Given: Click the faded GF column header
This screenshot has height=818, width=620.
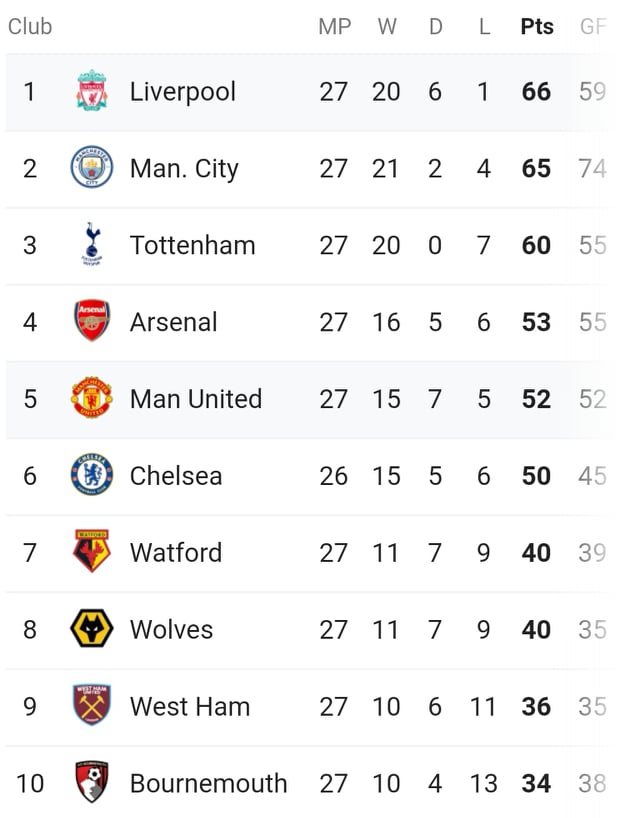Looking at the screenshot, I should [593, 27].
